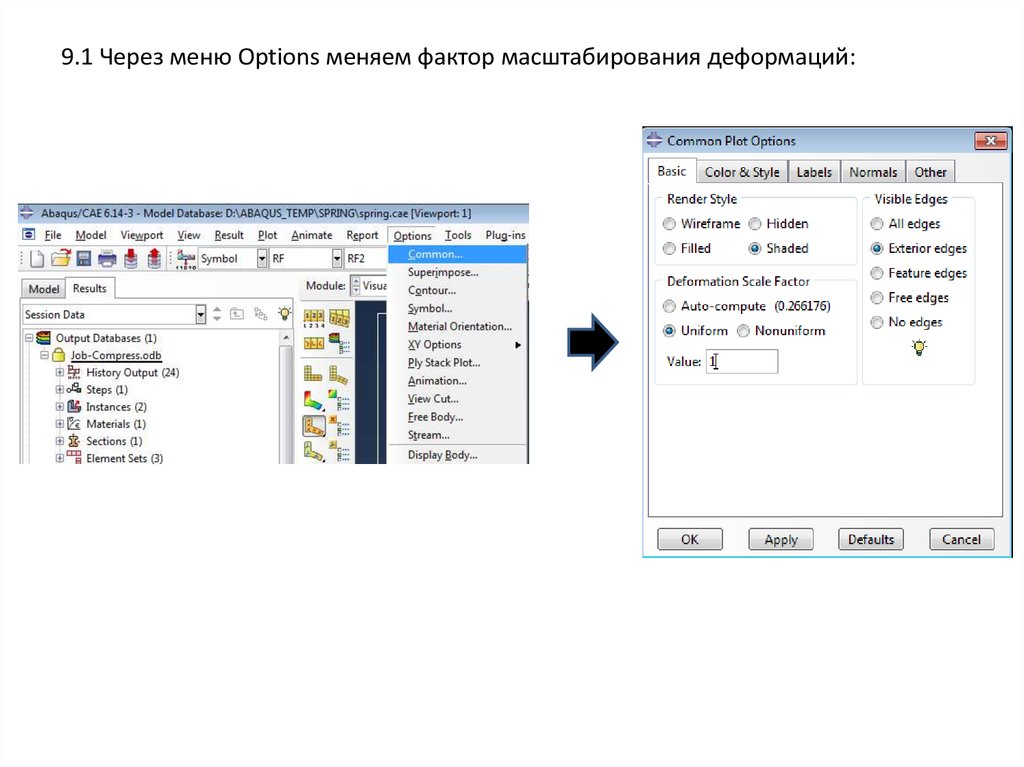Click the History Output tree icon
The width and height of the screenshot is (1024, 767).
click(74, 372)
